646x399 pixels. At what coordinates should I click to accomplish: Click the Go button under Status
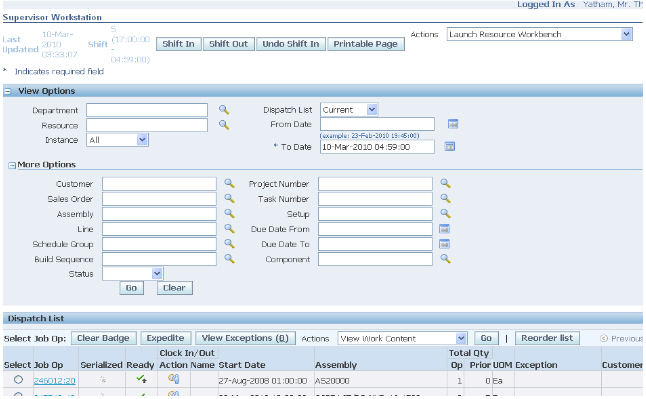coord(131,288)
